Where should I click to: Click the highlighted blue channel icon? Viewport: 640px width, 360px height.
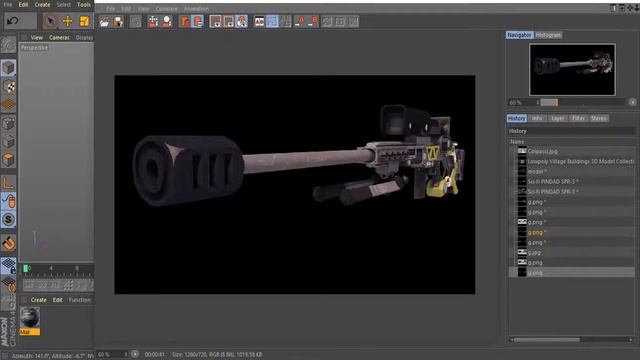(242, 22)
